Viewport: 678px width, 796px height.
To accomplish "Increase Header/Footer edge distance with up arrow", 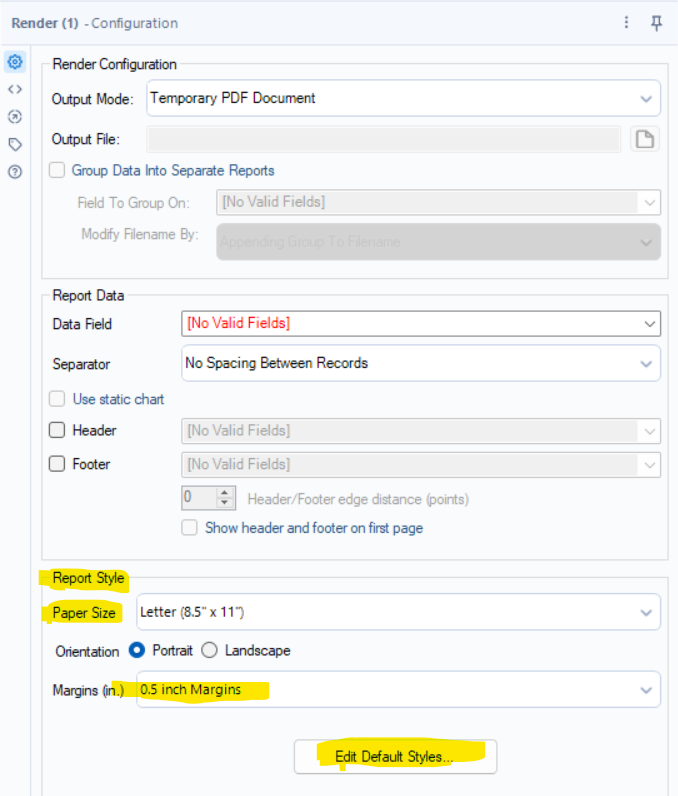I will tap(225, 492).
